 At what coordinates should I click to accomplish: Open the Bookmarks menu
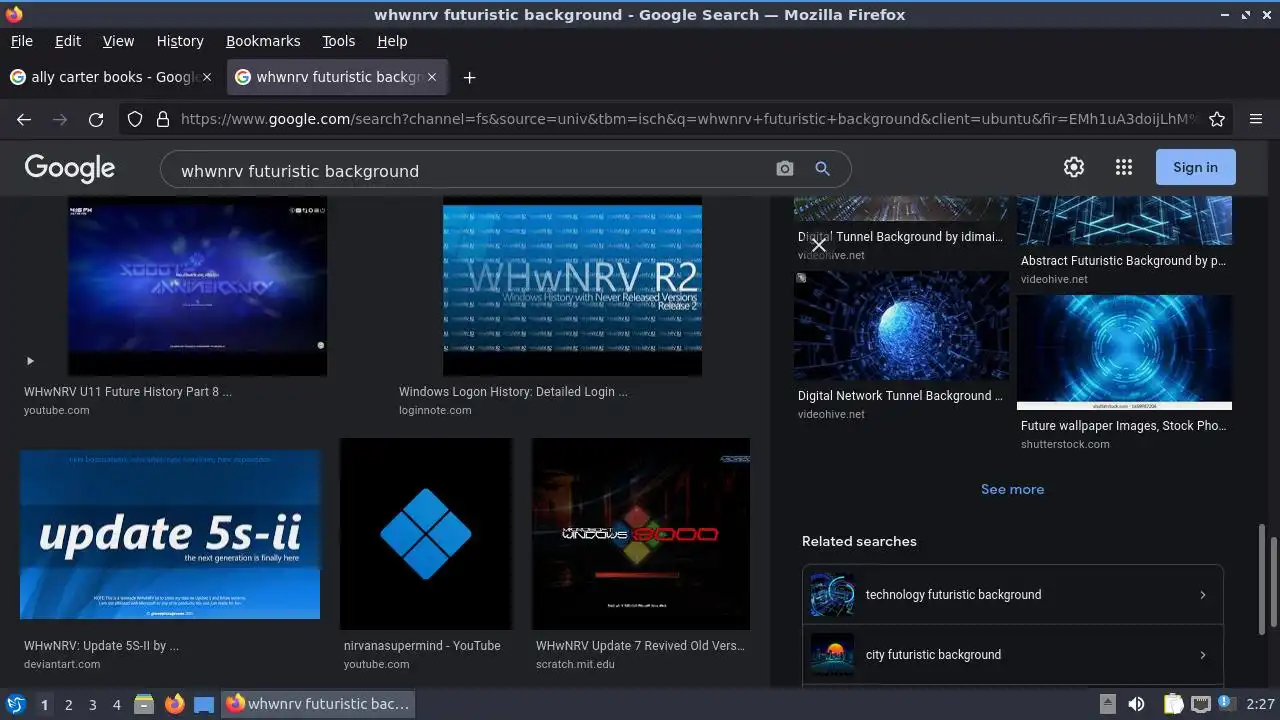click(263, 41)
